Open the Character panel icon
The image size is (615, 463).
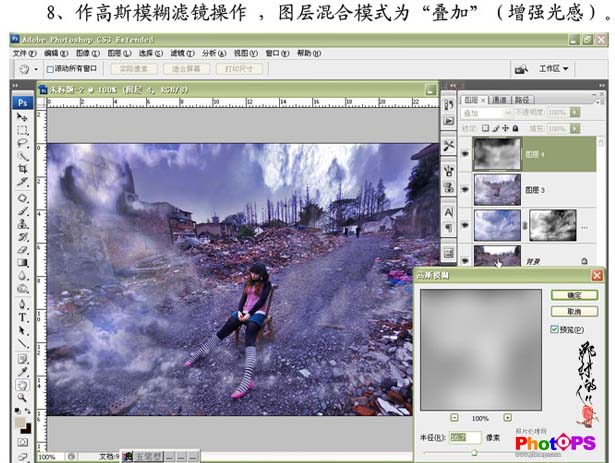[449, 212]
